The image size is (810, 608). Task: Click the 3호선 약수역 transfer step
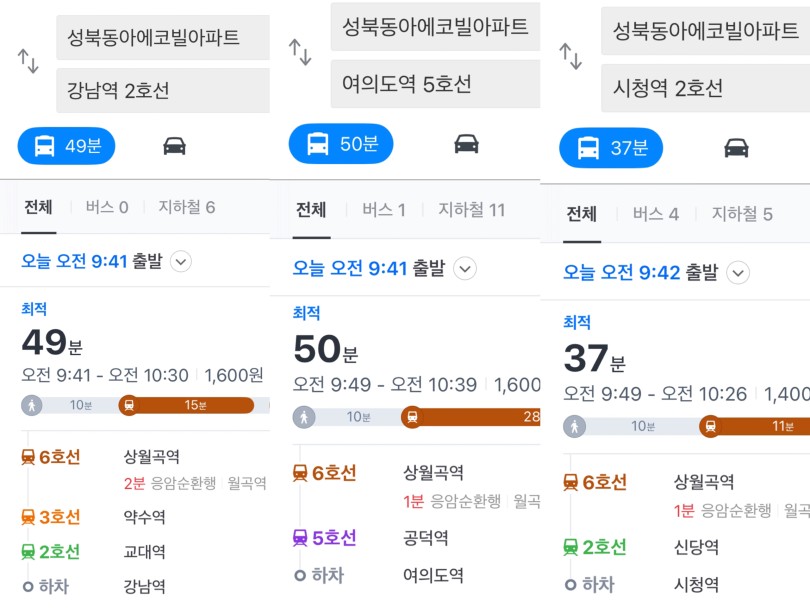(93, 517)
